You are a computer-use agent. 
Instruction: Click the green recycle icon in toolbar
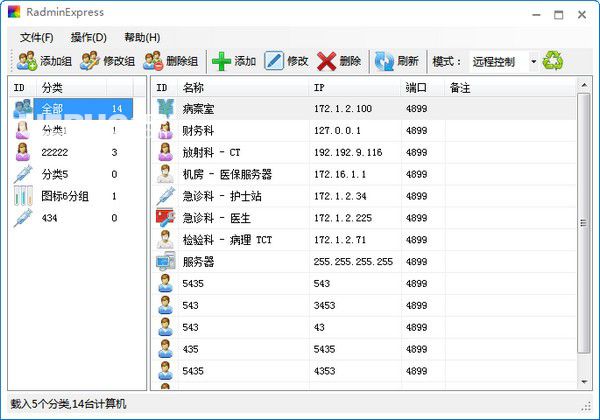(553, 60)
